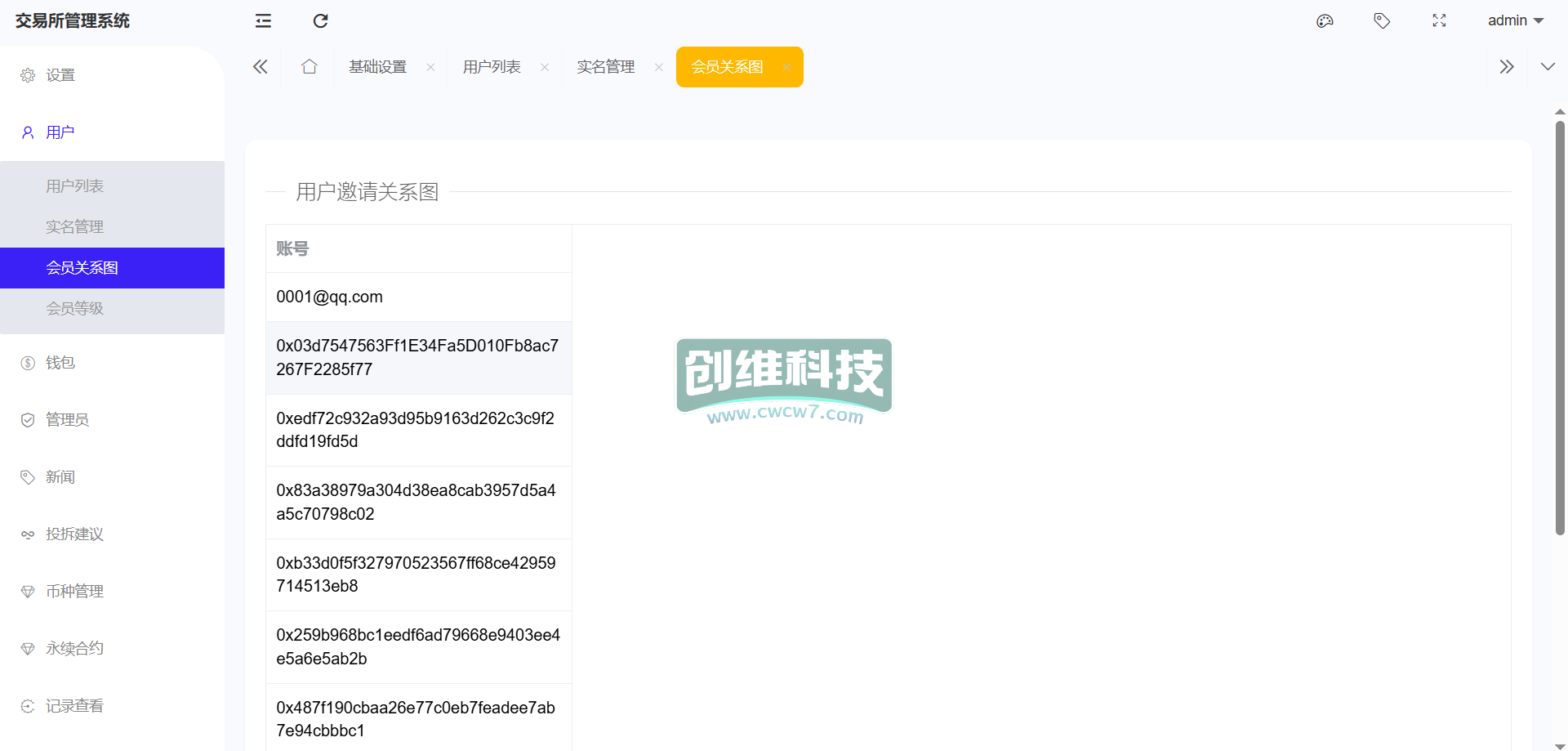Image resolution: width=1568 pixels, height=751 pixels.
Task: Collapse the sidebar with the menu fold icon
Action: (263, 21)
